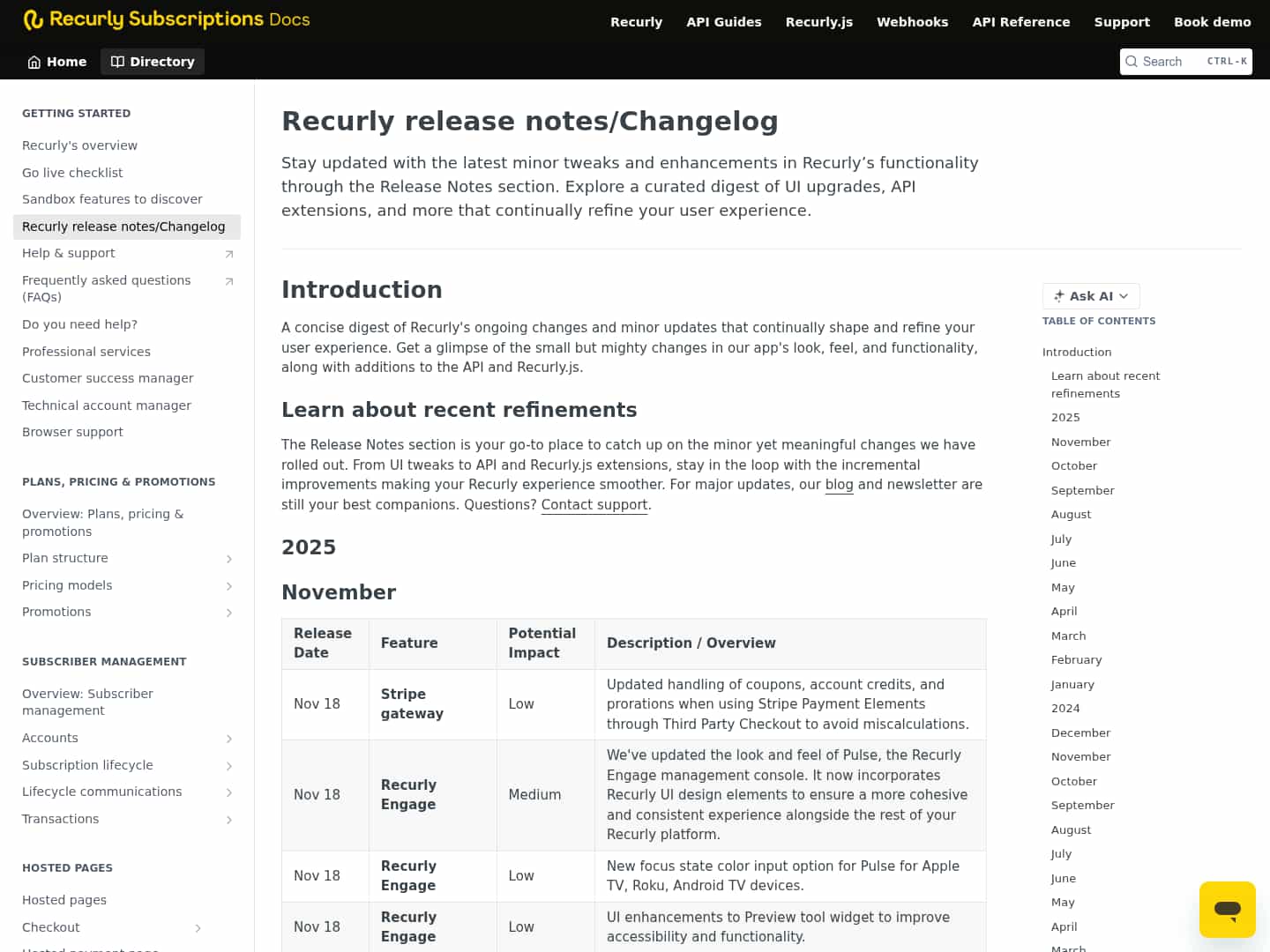Open the chat bubble widget
This screenshot has height=952, width=1270.
[1228, 910]
